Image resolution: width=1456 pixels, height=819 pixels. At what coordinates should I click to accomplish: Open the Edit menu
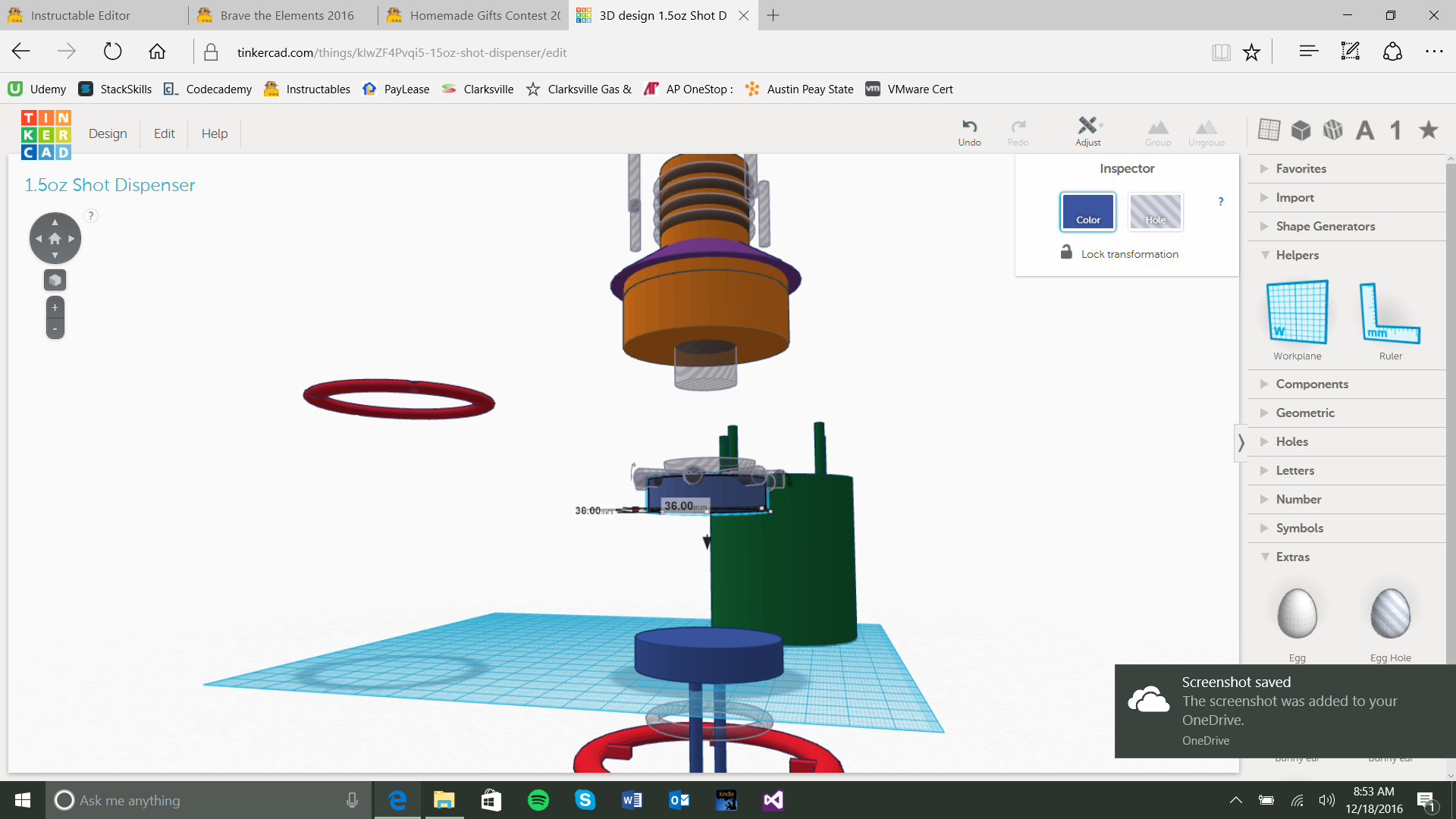pos(164,133)
